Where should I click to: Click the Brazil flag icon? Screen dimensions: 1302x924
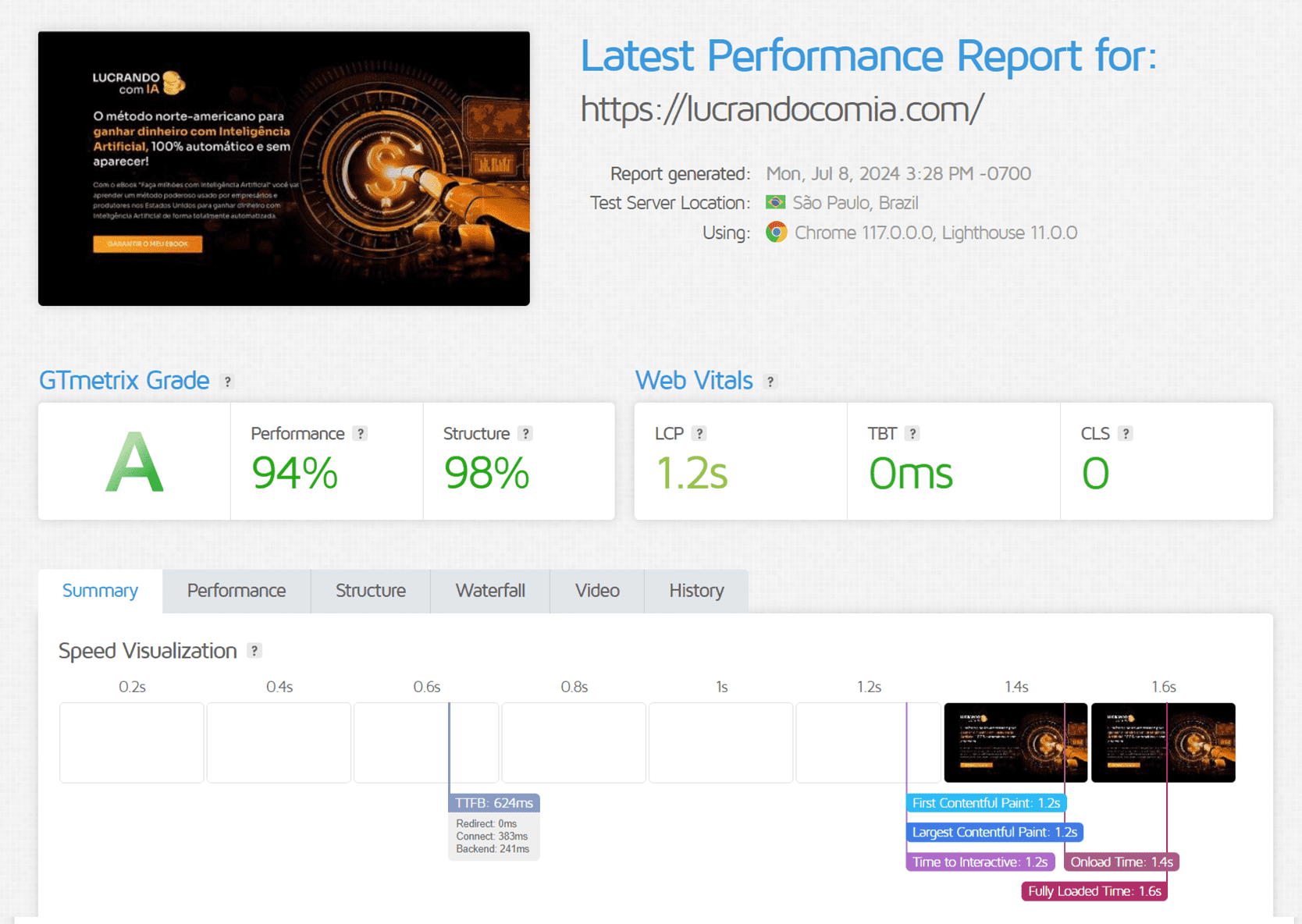pyautogui.click(x=775, y=202)
